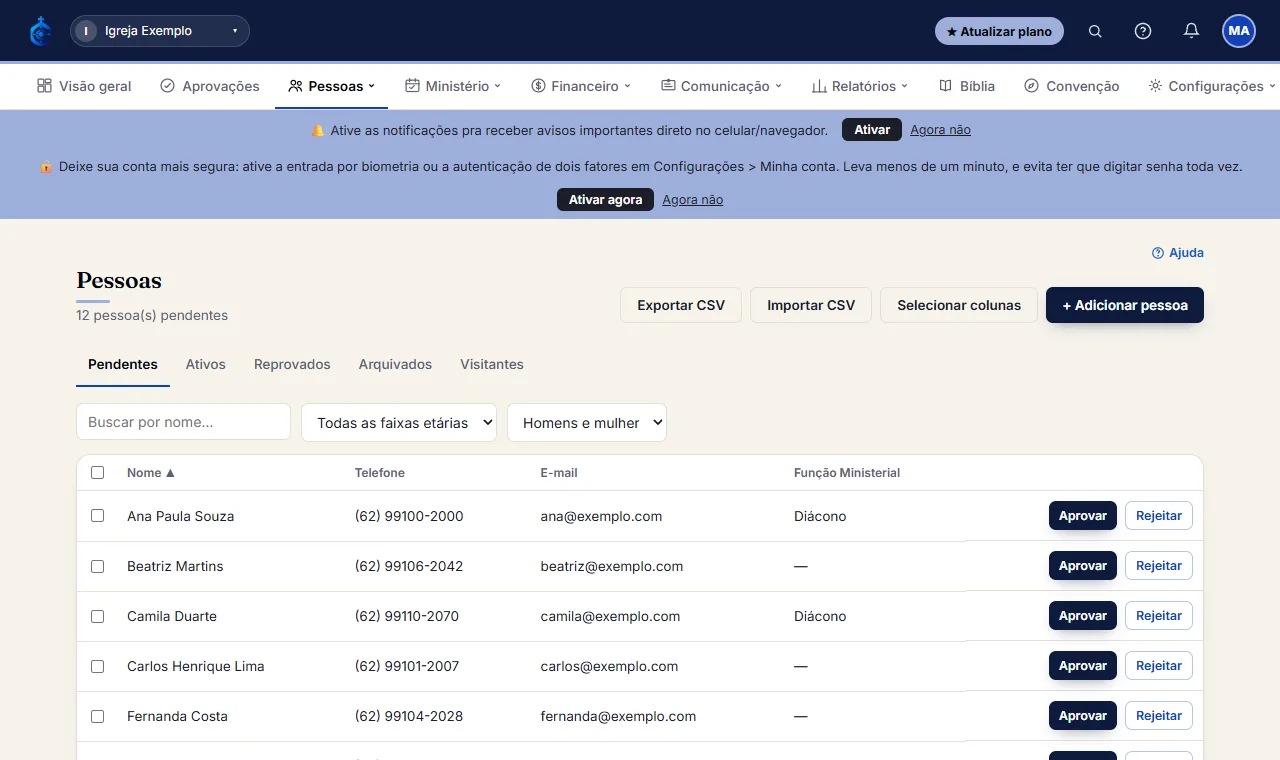This screenshot has height=760, width=1280.
Task: Click Adicionar pessoa button
Action: click(1125, 305)
